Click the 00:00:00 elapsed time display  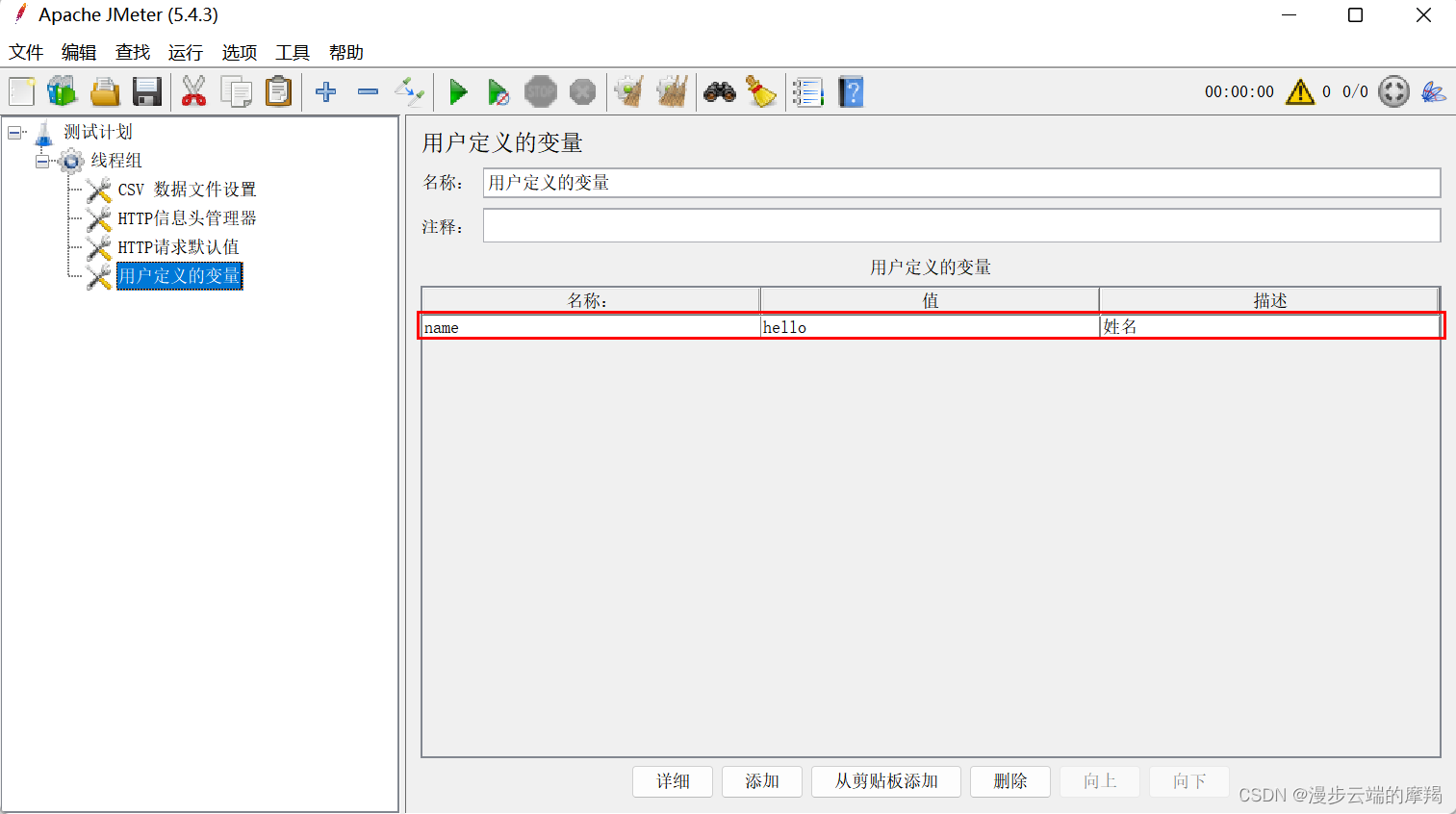[1239, 92]
